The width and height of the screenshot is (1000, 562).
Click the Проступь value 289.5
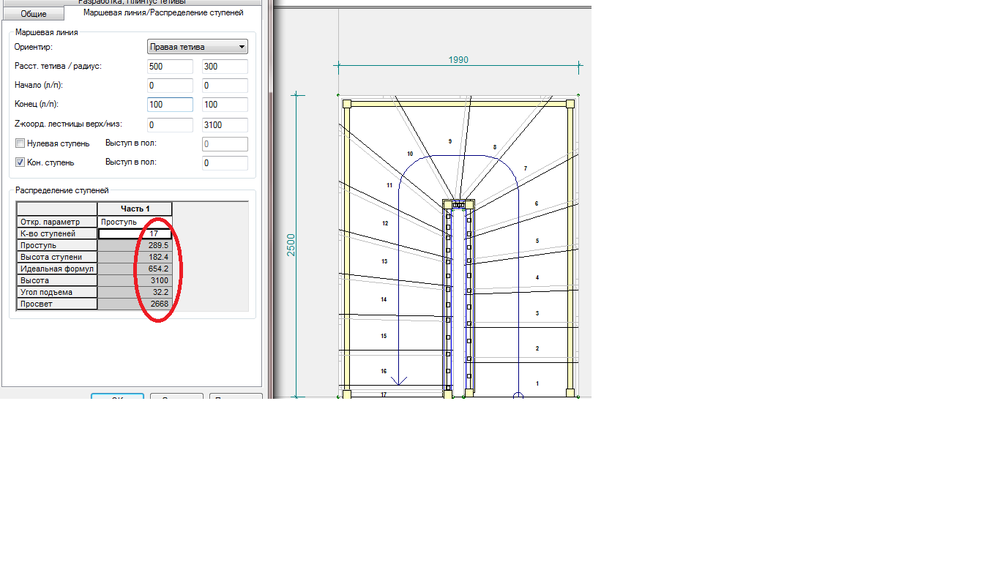tap(135, 246)
